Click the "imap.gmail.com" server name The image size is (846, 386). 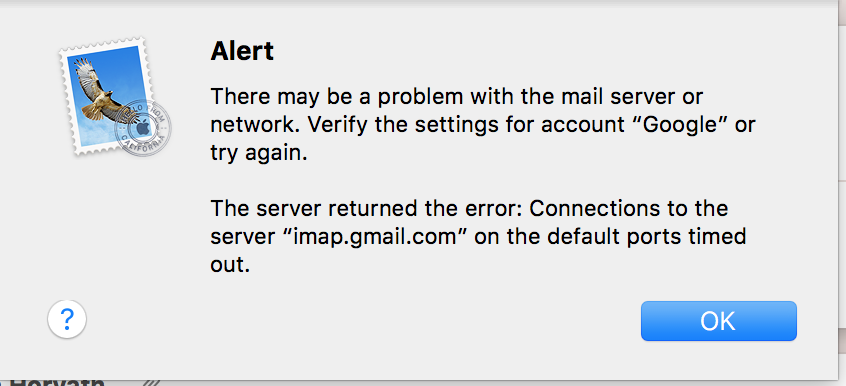coord(359,236)
